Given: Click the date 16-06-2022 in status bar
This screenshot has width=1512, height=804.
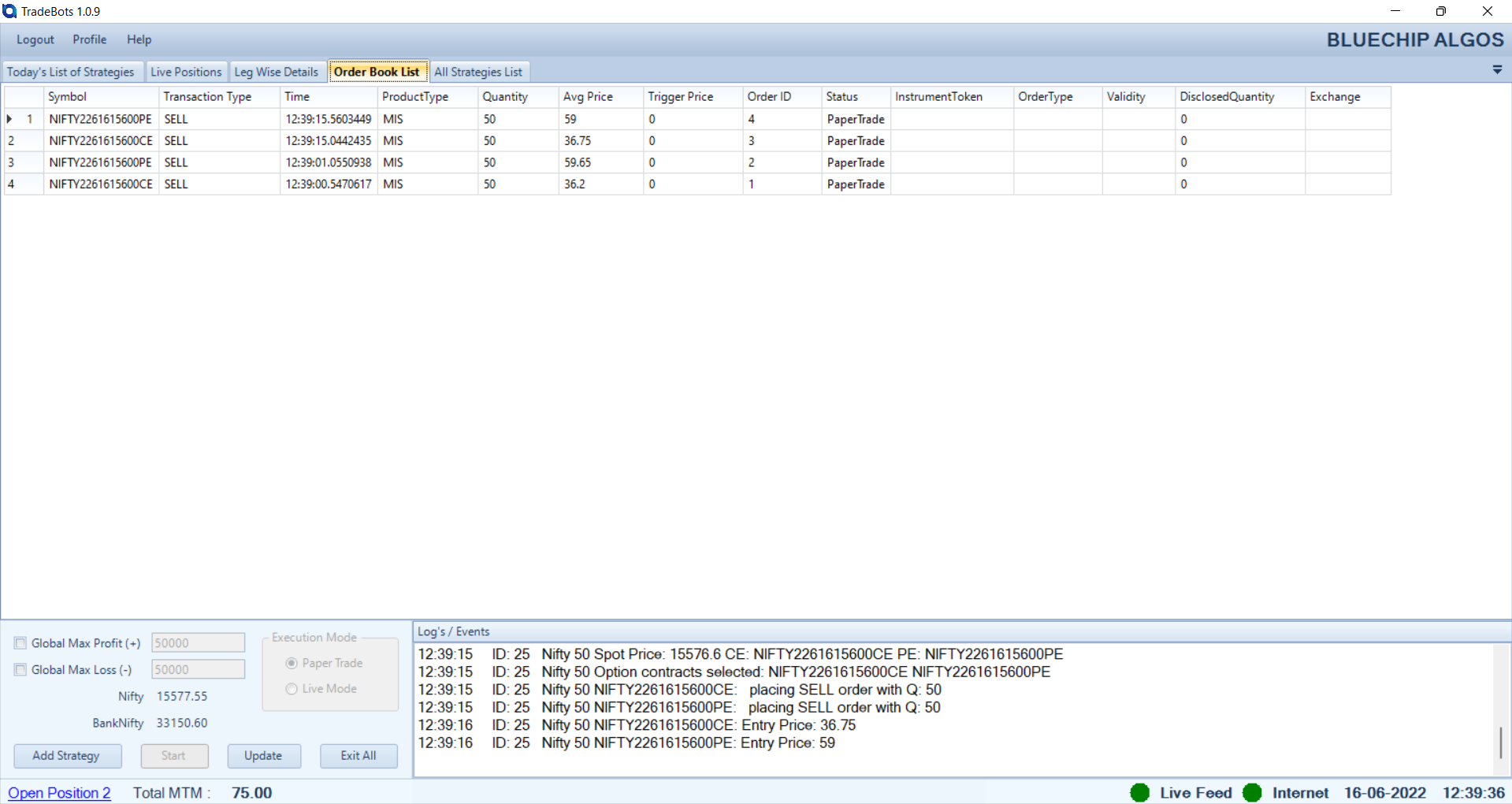Looking at the screenshot, I should point(1385,793).
